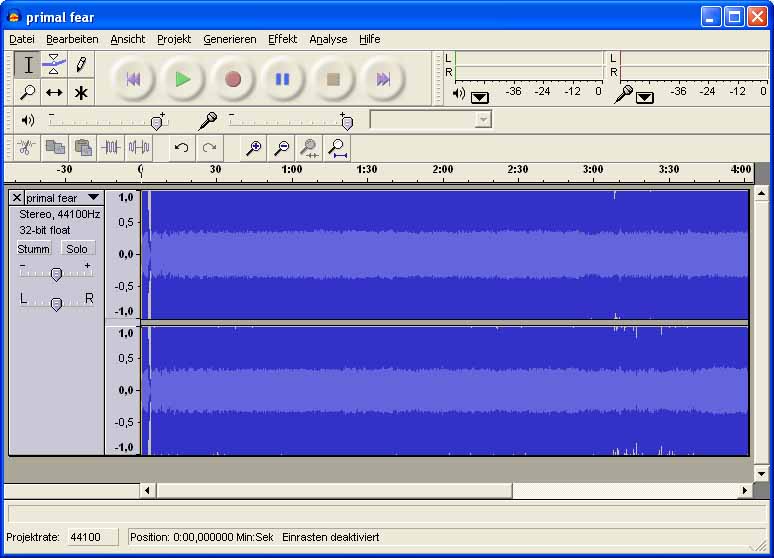The image size is (774, 558).
Task: Close the primal fear track
Action: click(x=17, y=198)
